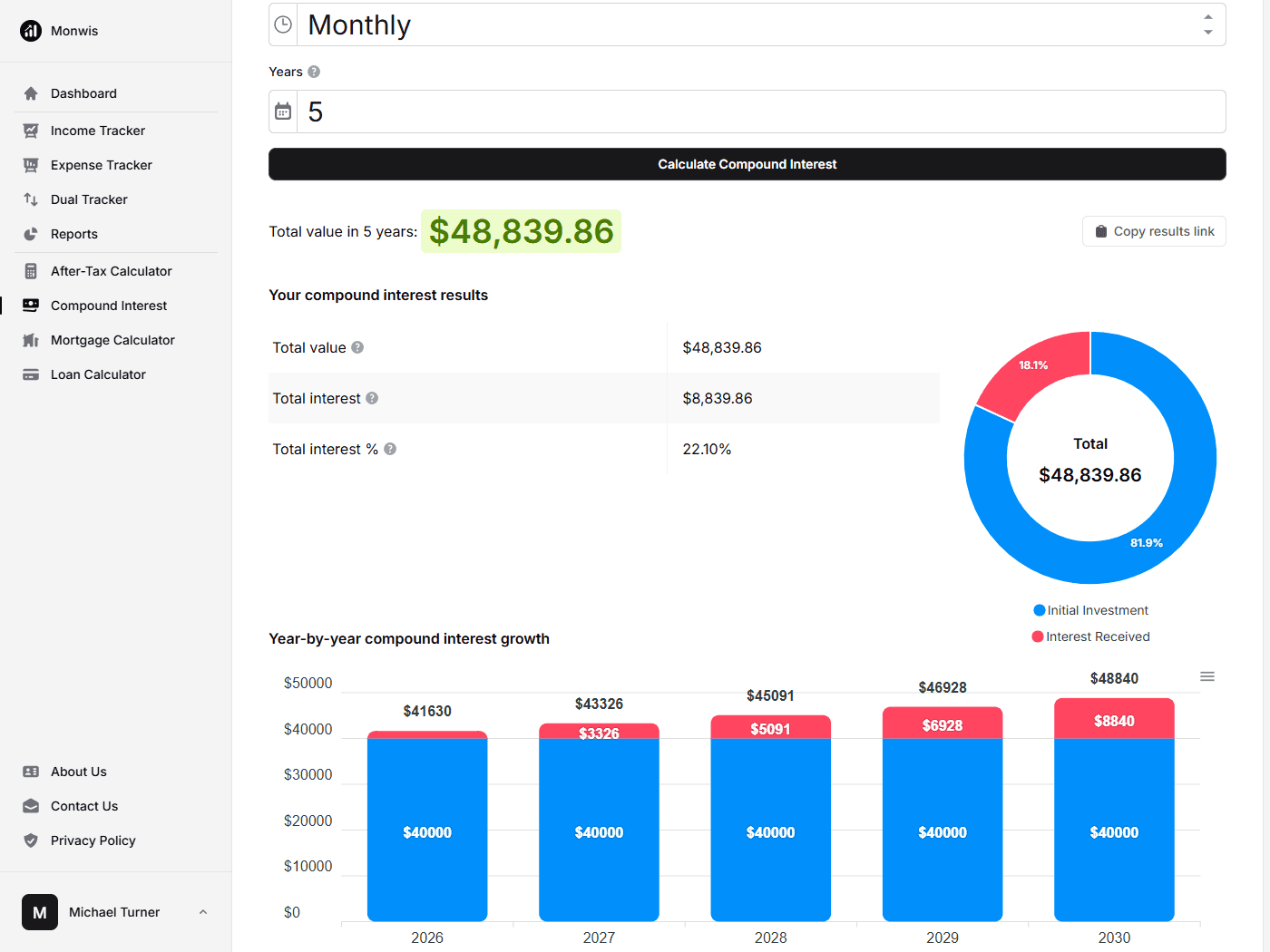Screen dimensions: 1270x952
Task: Go to Income Tracker
Action: point(116,131)
